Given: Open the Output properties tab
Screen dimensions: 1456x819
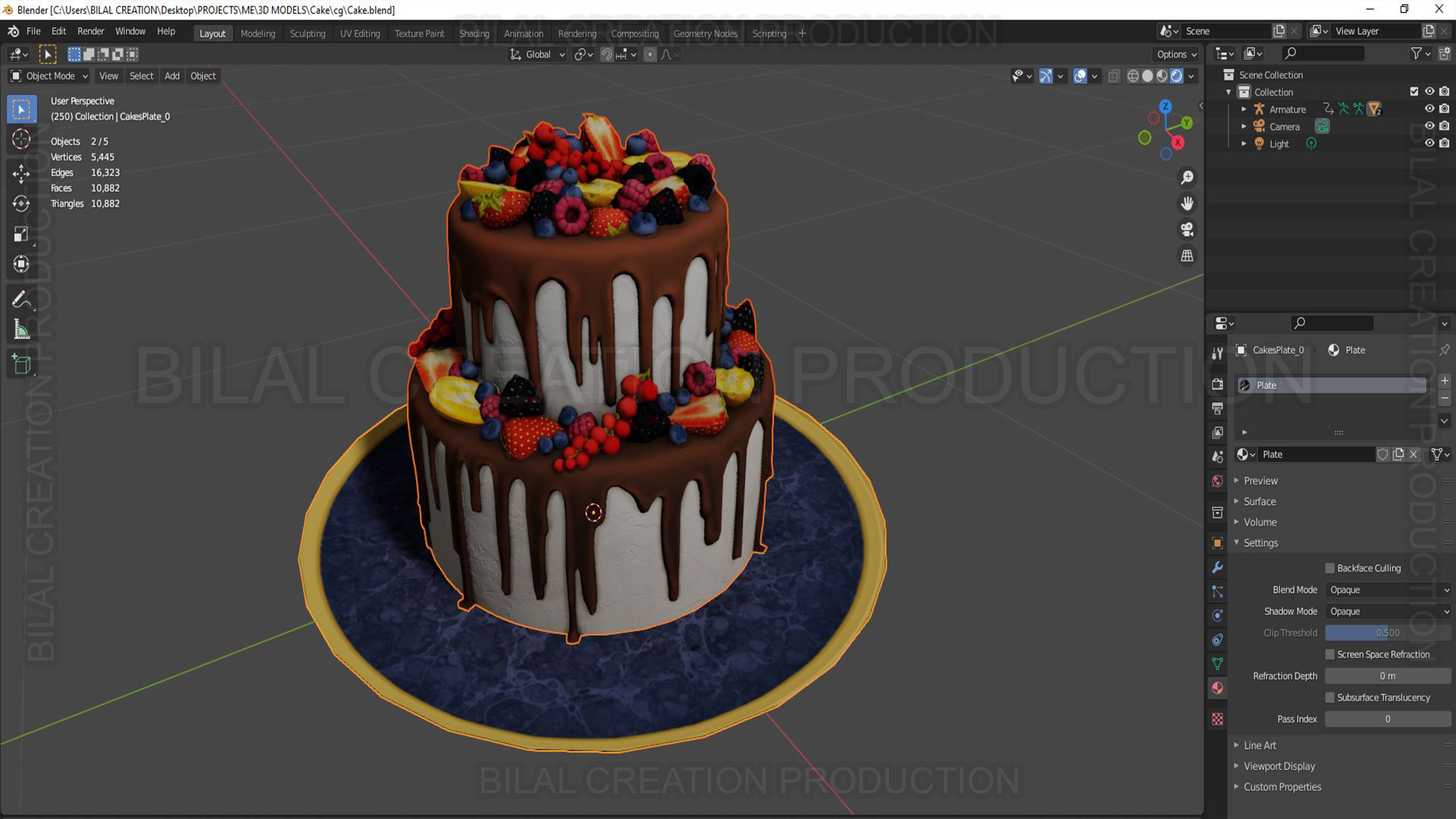Looking at the screenshot, I should pyautogui.click(x=1218, y=408).
